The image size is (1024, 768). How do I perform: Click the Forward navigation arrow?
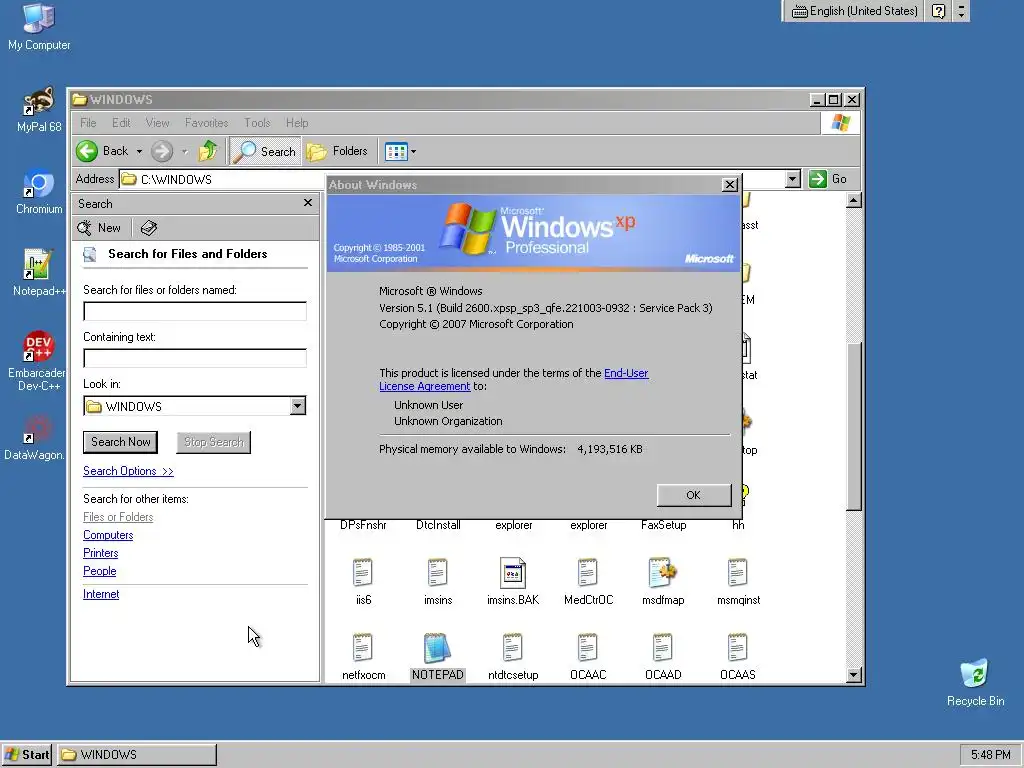[x=162, y=151]
